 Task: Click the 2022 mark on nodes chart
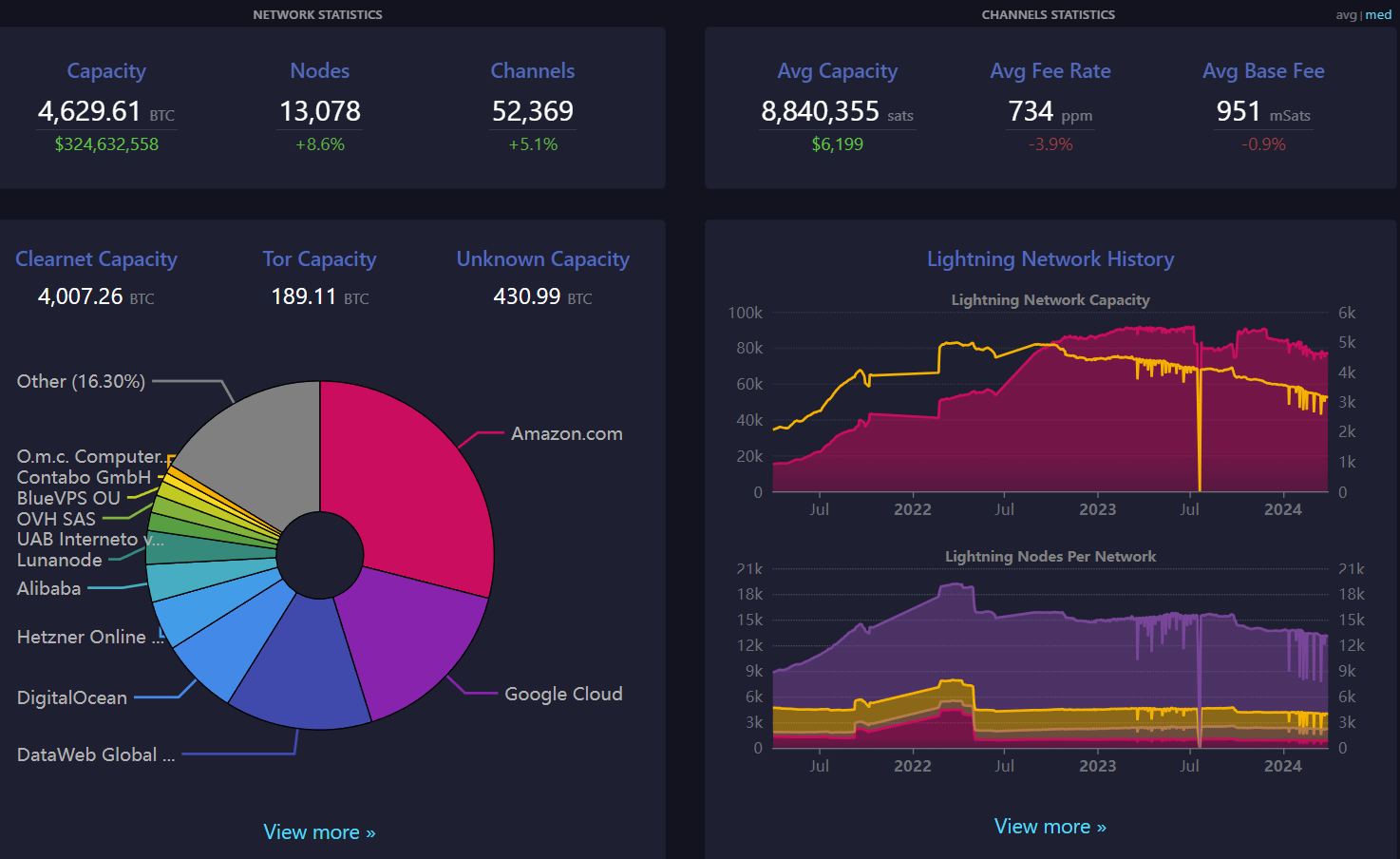pyautogui.click(x=913, y=766)
